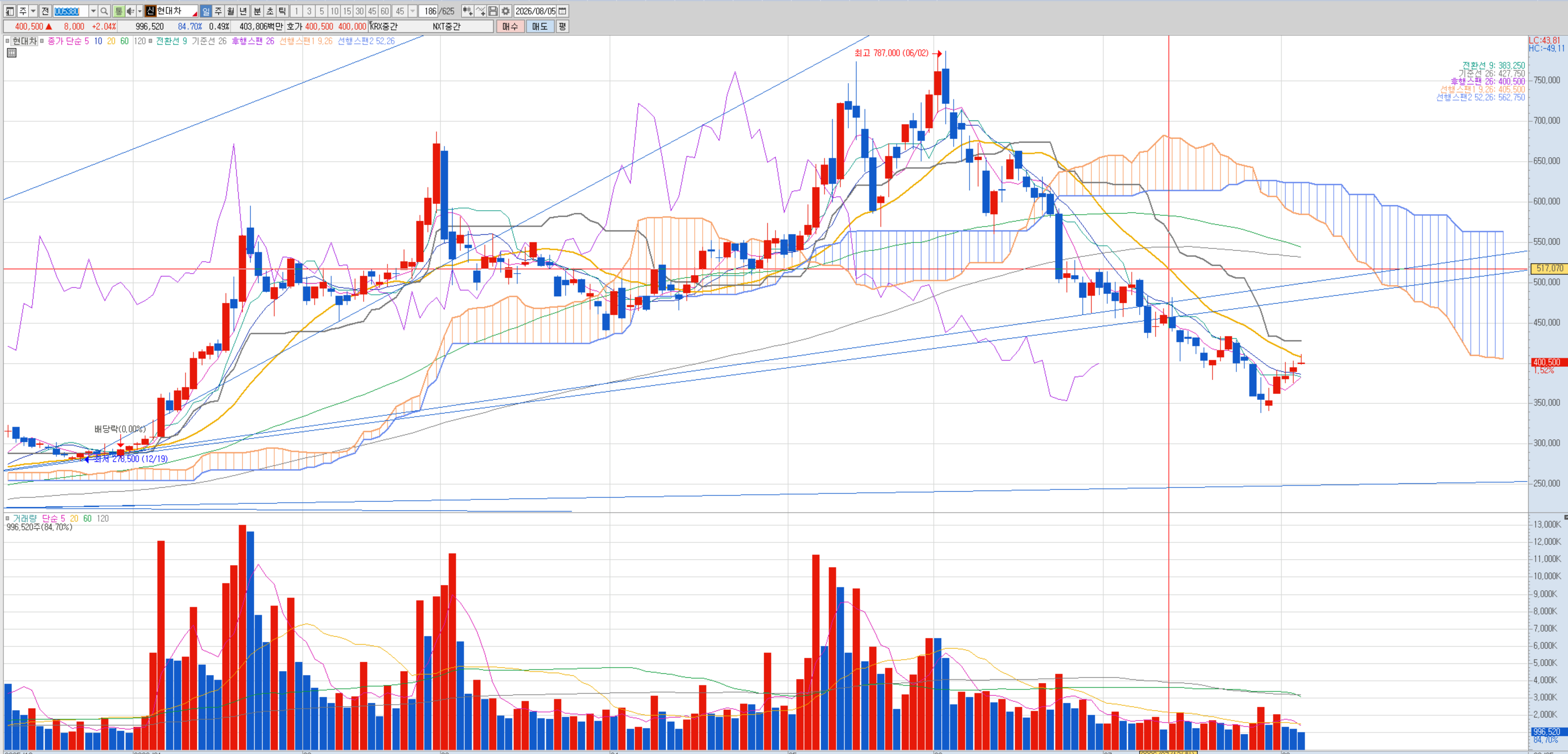Select the 3 interval button
Screen dimensions: 1568x754
pyautogui.click(x=309, y=11)
